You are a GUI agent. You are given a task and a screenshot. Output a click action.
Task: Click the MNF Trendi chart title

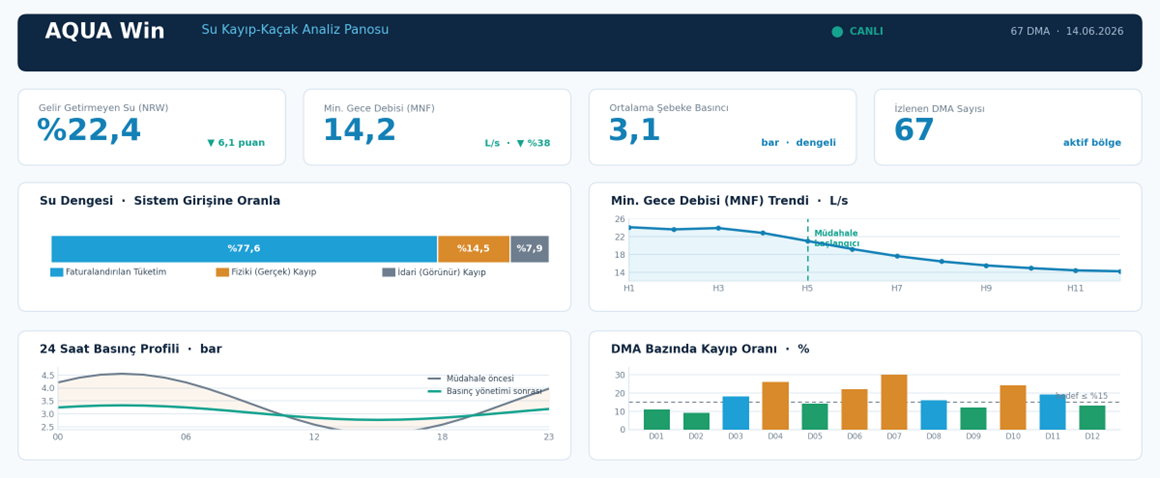pos(729,201)
